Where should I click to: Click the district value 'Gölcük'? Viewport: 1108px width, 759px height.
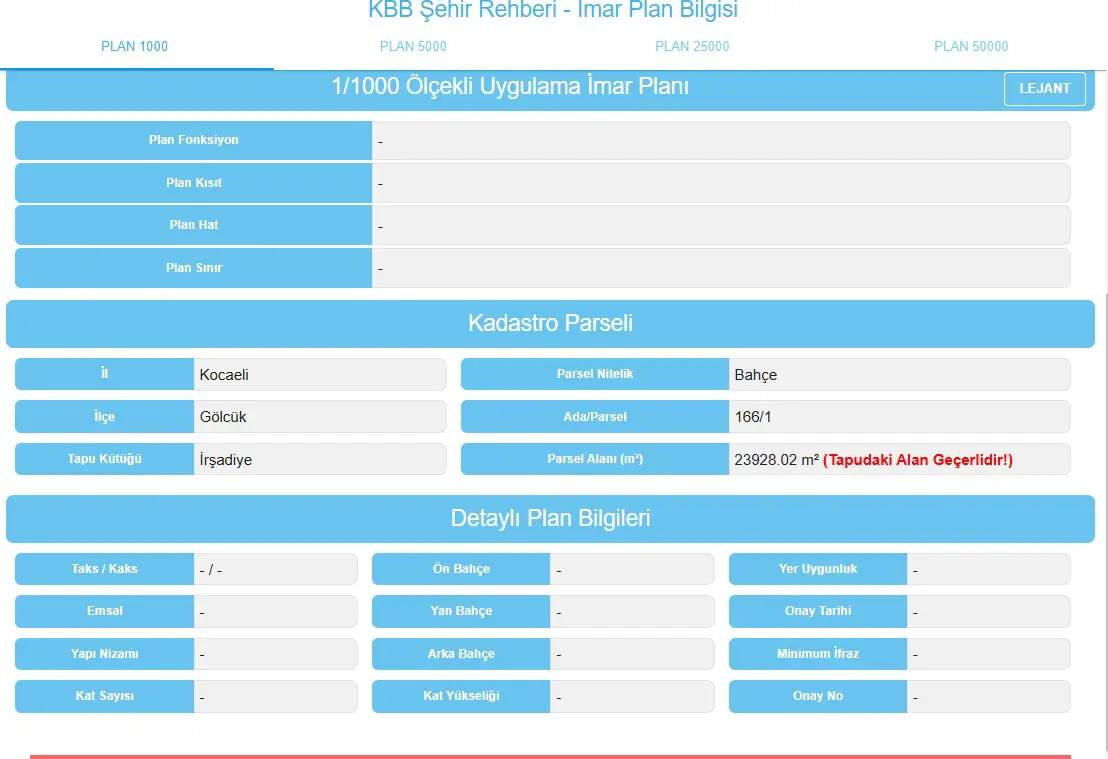(x=223, y=417)
